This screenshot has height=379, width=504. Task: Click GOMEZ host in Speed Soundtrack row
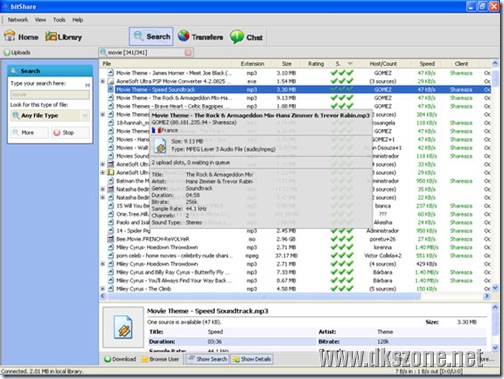coord(383,89)
